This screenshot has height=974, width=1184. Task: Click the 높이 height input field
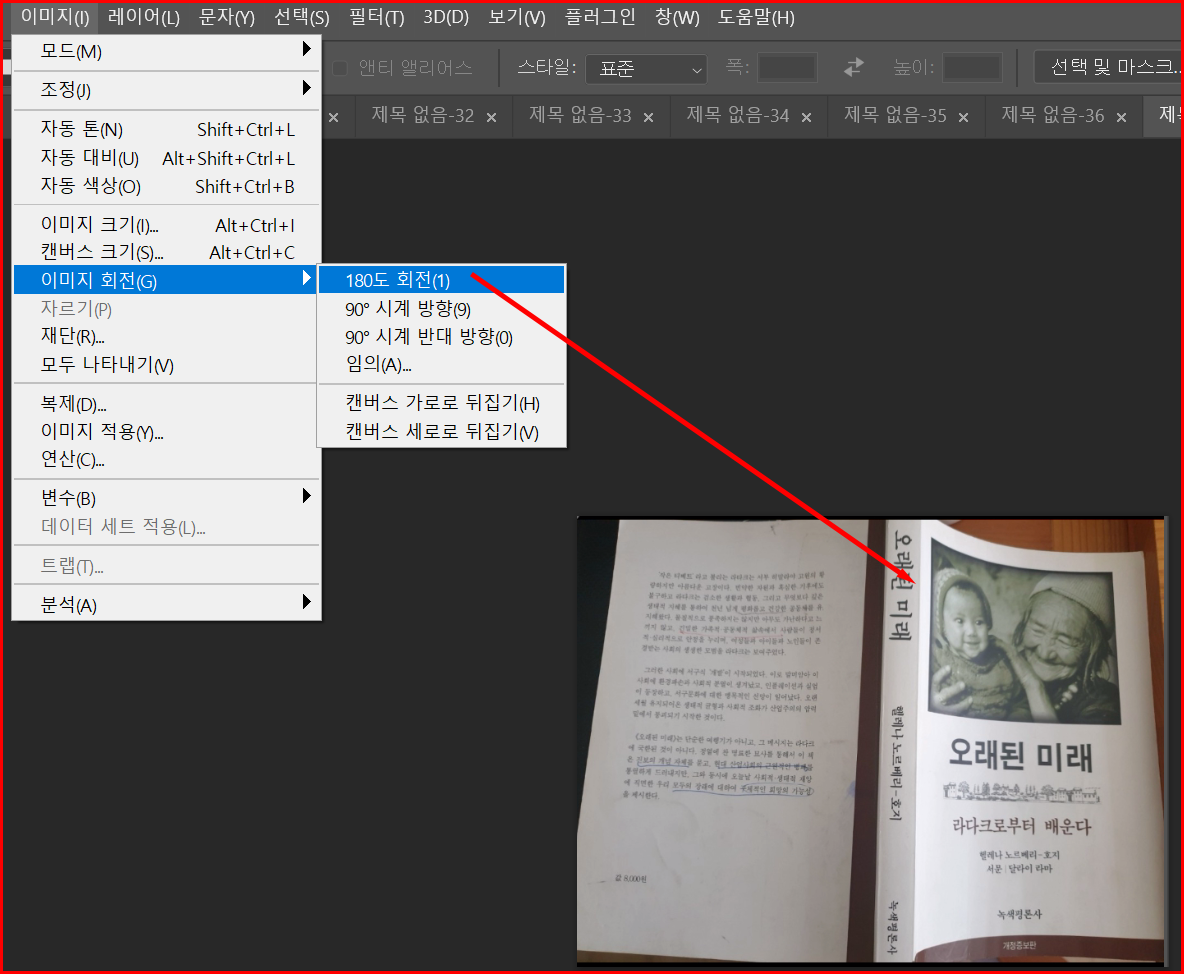(x=973, y=68)
